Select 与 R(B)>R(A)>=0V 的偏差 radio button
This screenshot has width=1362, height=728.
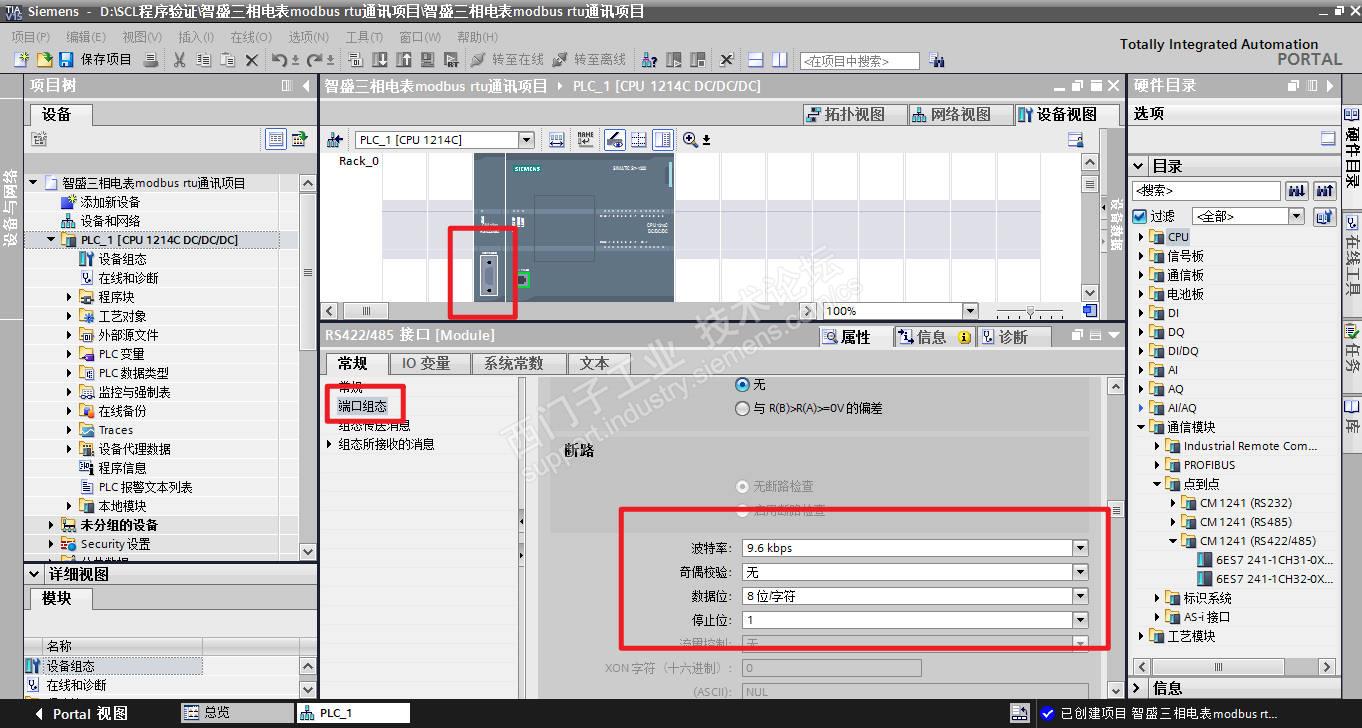742,408
